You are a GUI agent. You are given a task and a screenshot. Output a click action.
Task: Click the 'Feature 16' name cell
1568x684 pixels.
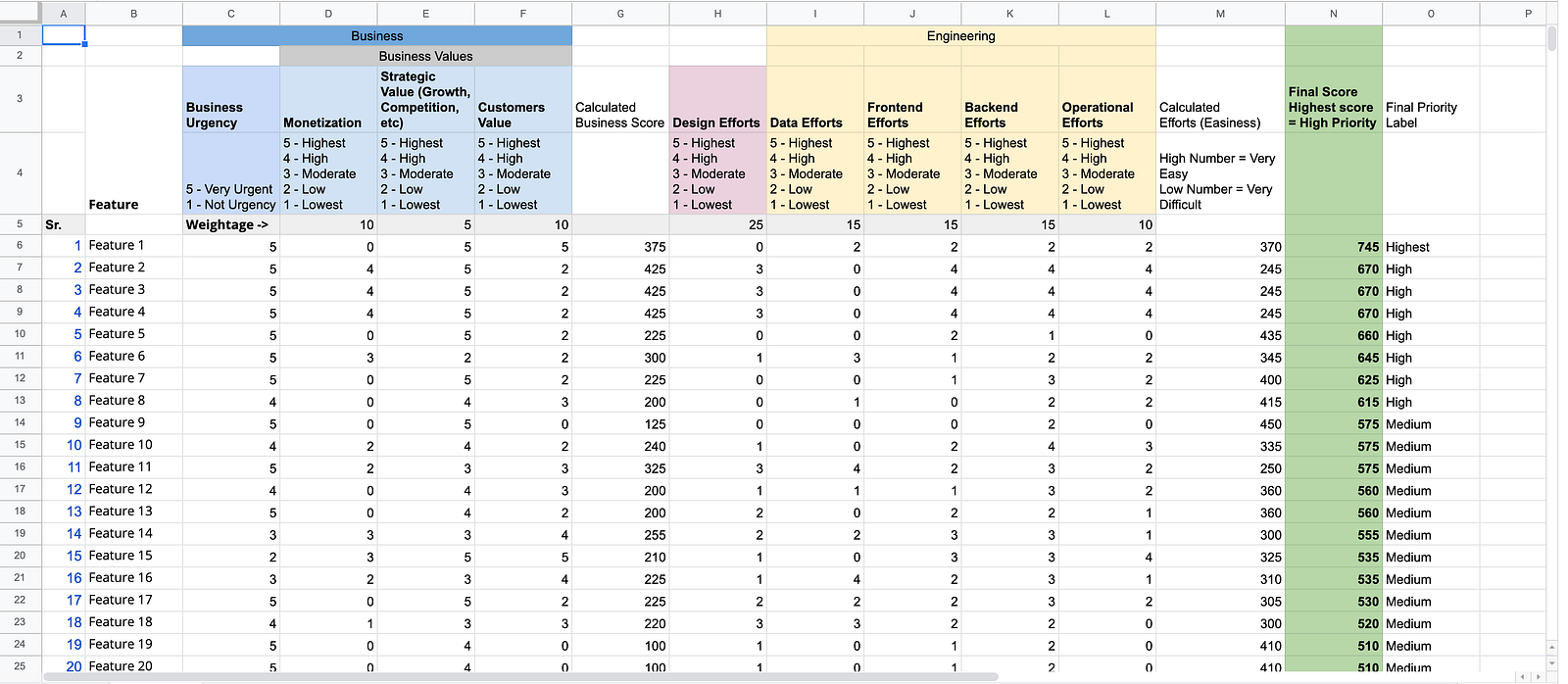point(133,578)
